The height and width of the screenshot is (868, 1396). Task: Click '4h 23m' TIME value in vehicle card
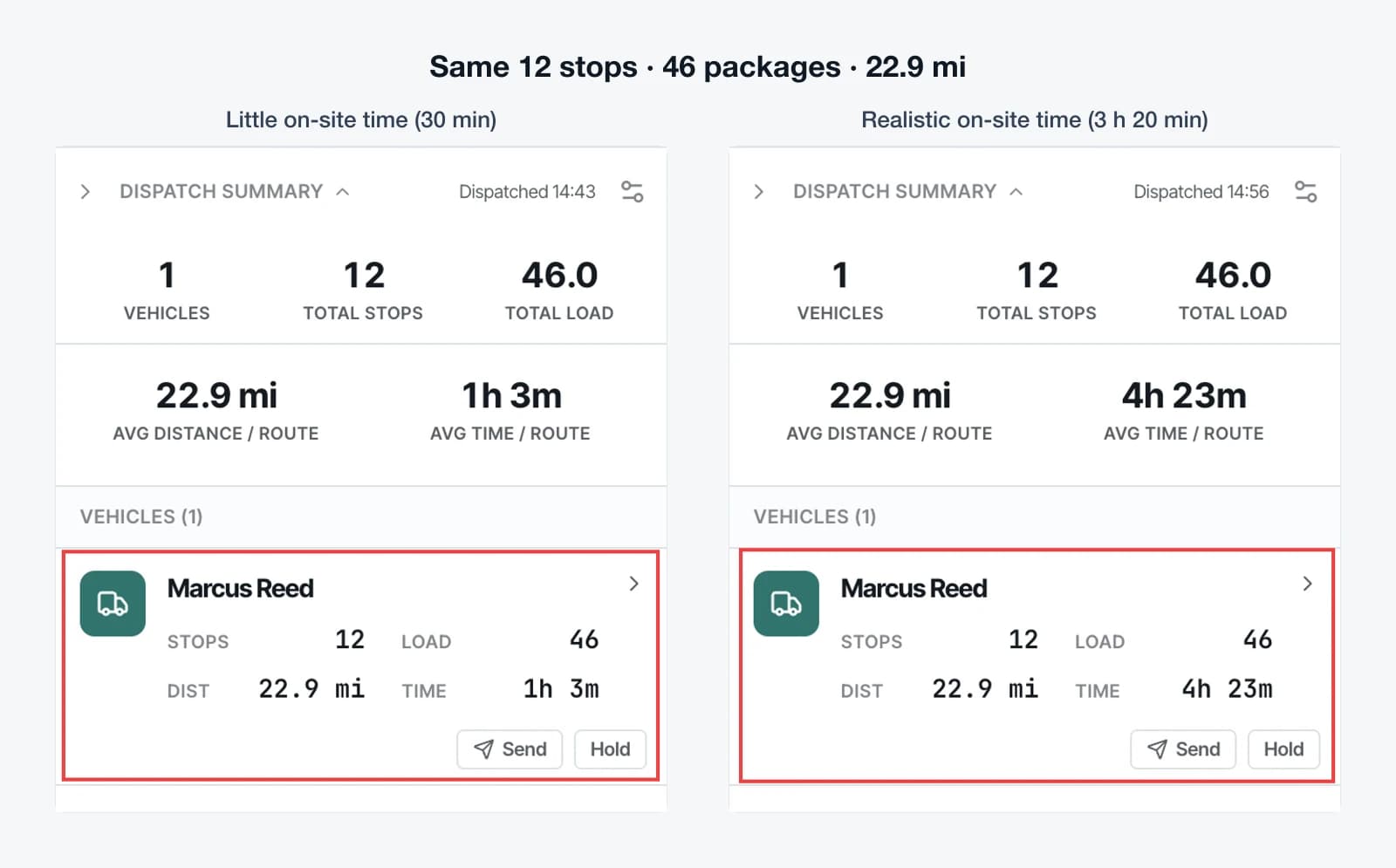1227,689
